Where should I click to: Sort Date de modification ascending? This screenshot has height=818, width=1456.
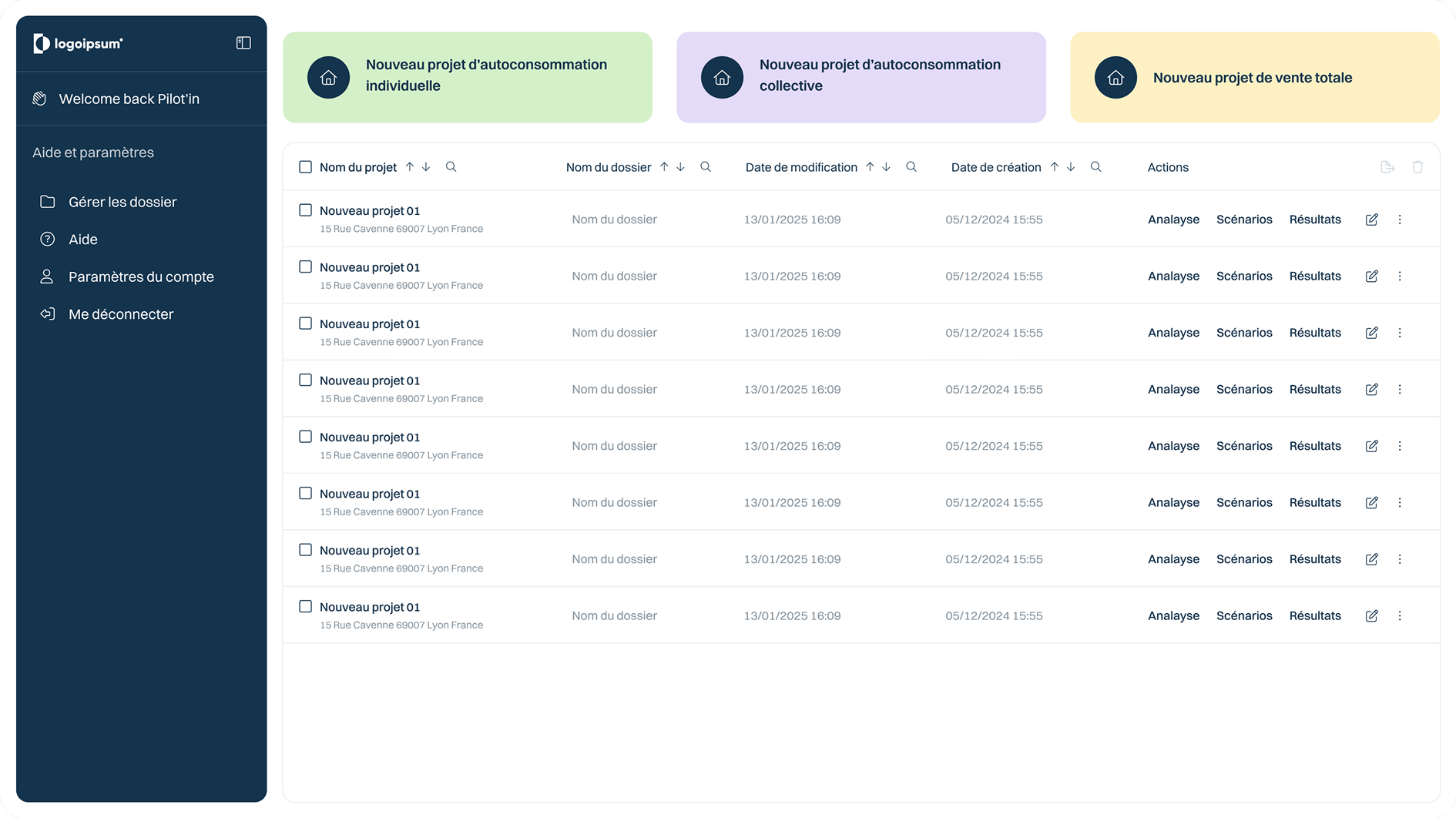pos(870,166)
